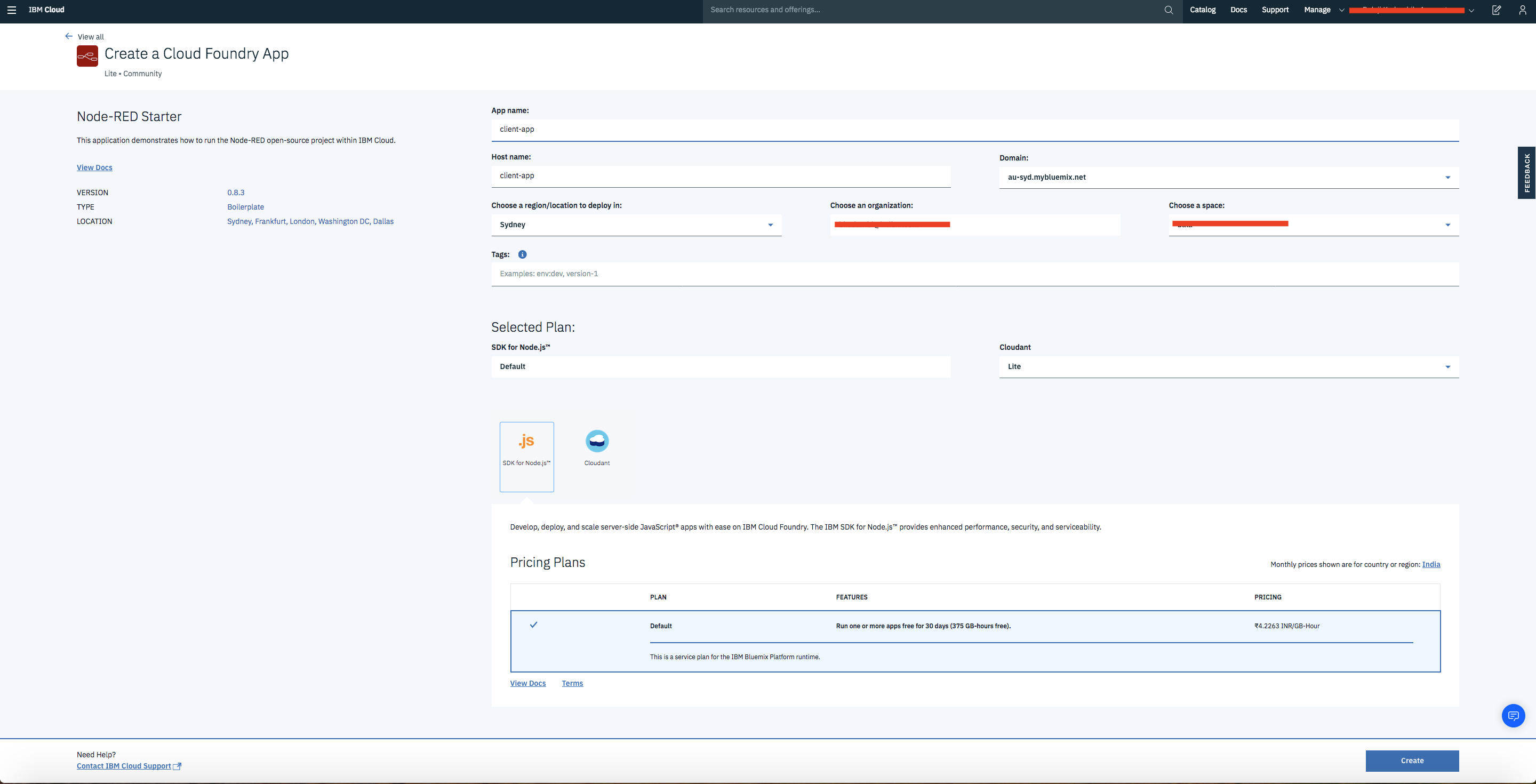Click the FEATURES column header
Screen dimensions: 1536x784
pos(852,597)
